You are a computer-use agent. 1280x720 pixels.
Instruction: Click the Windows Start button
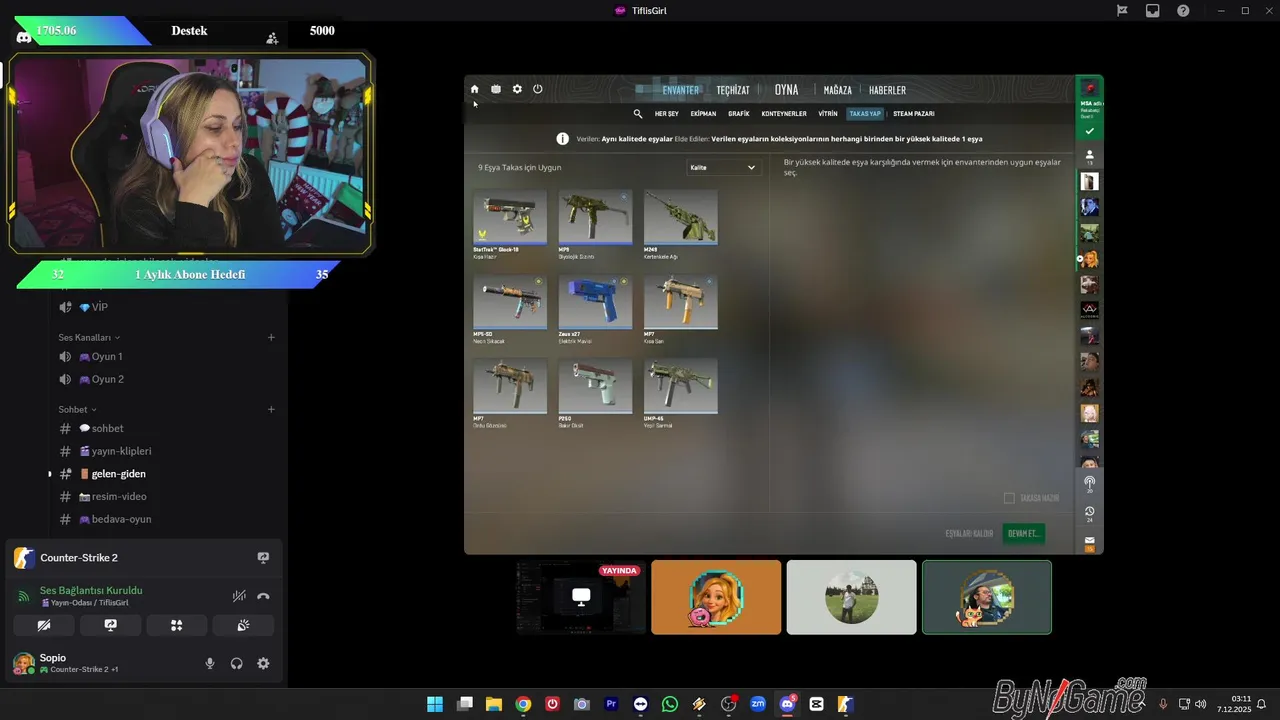coord(435,704)
